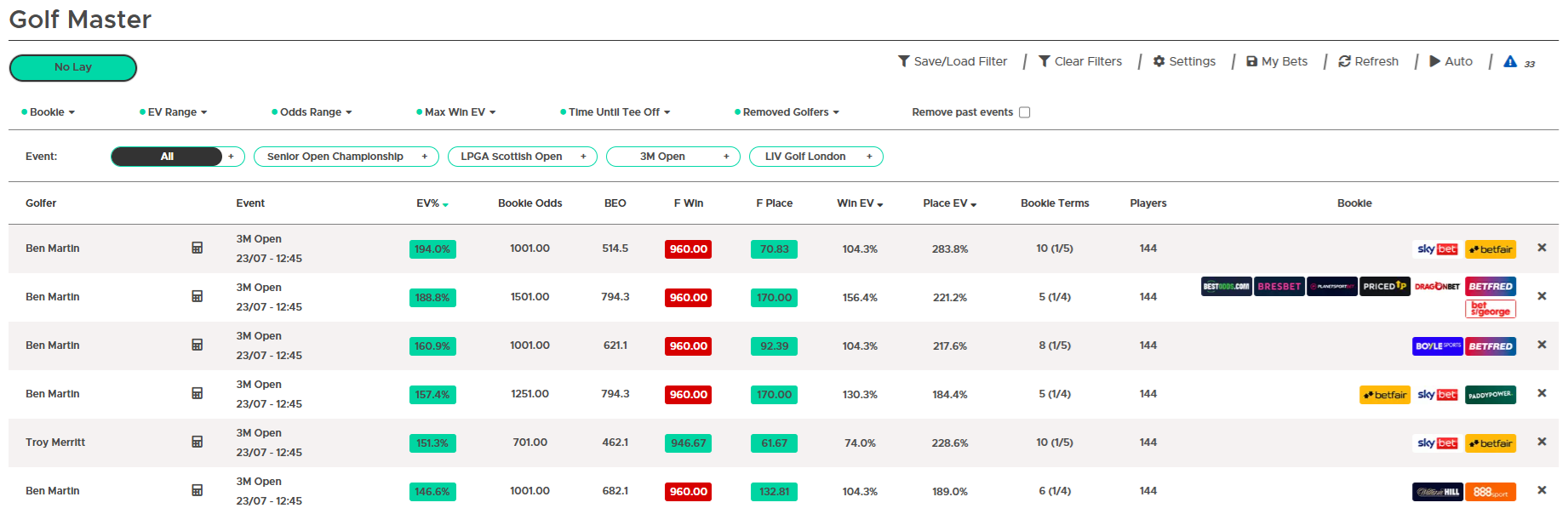This screenshot has height=514, width=1568.
Task: Click the PlanetSportBet bookie logo
Action: pos(1331,287)
